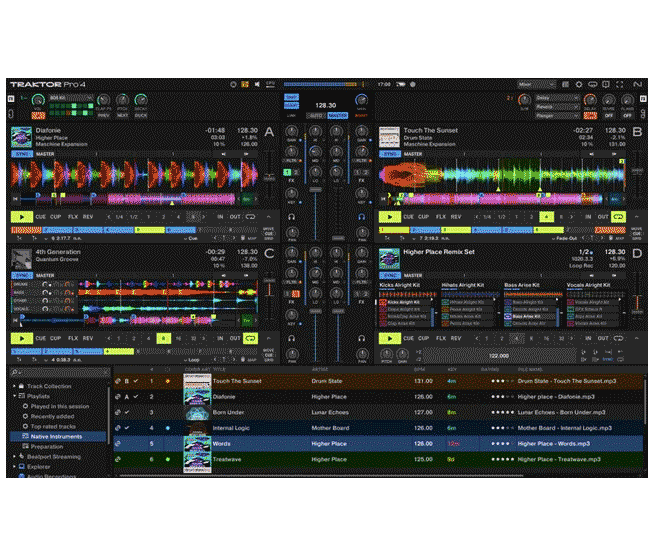The width and height of the screenshot is (653, 555).
Task: Toggle SYNC on Deck C
Action: (x=22, y=276)
